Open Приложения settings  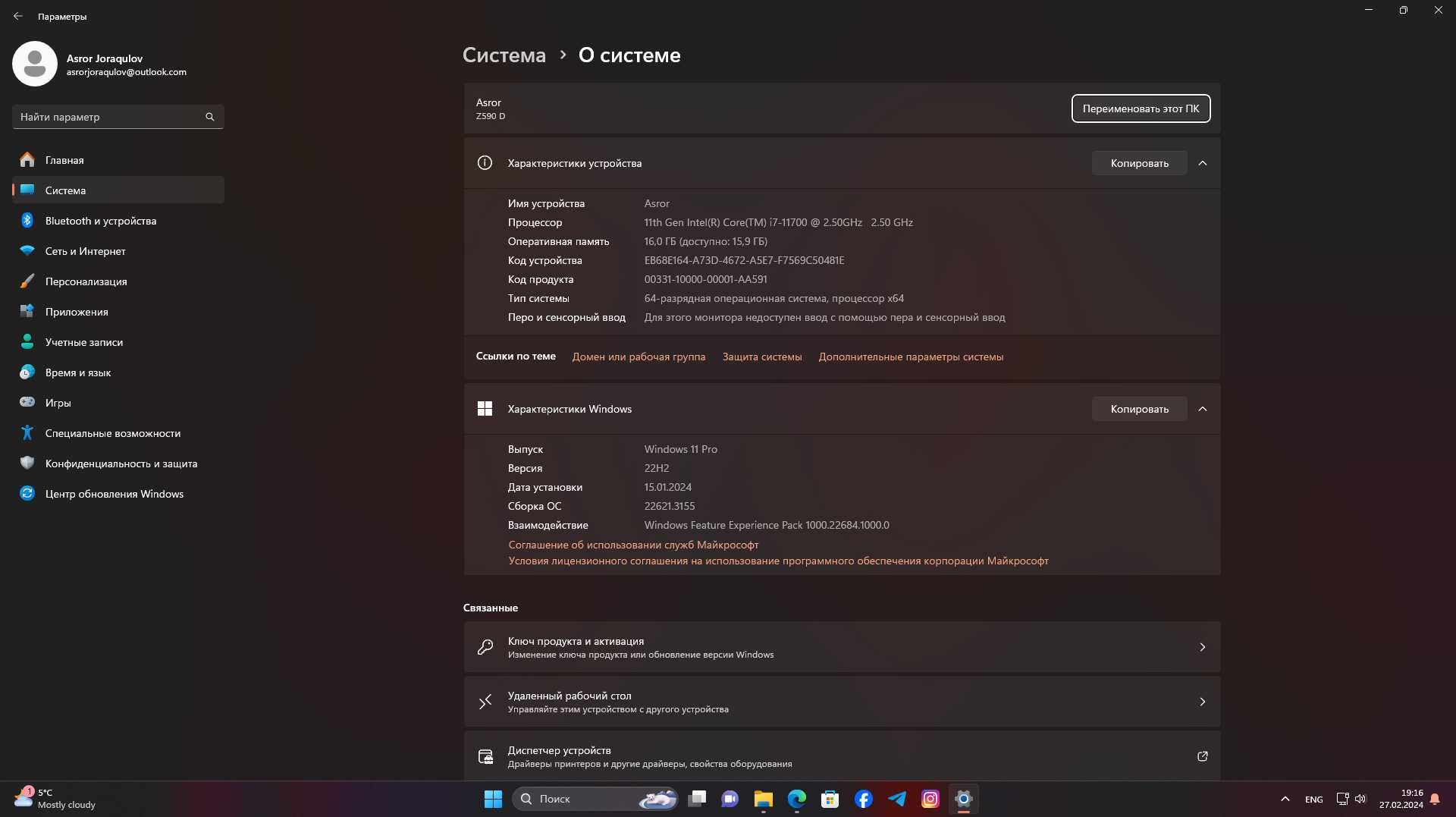(118, 312)
